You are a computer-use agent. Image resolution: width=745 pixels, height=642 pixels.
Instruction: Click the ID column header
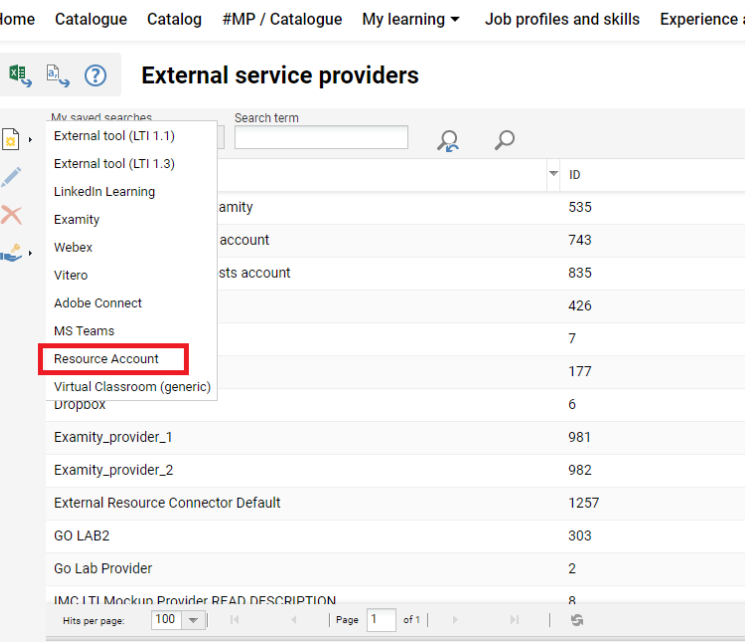click(x=574, y=175)
